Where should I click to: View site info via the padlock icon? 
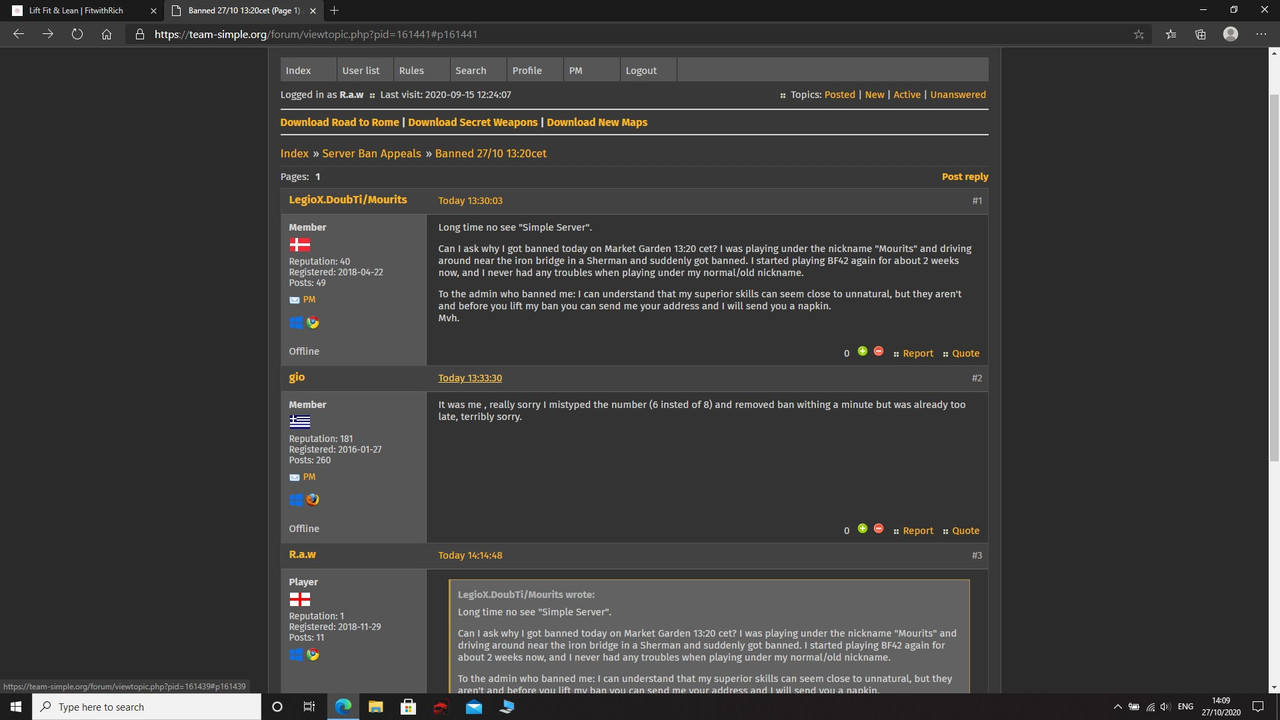click(x=140, y=33)
